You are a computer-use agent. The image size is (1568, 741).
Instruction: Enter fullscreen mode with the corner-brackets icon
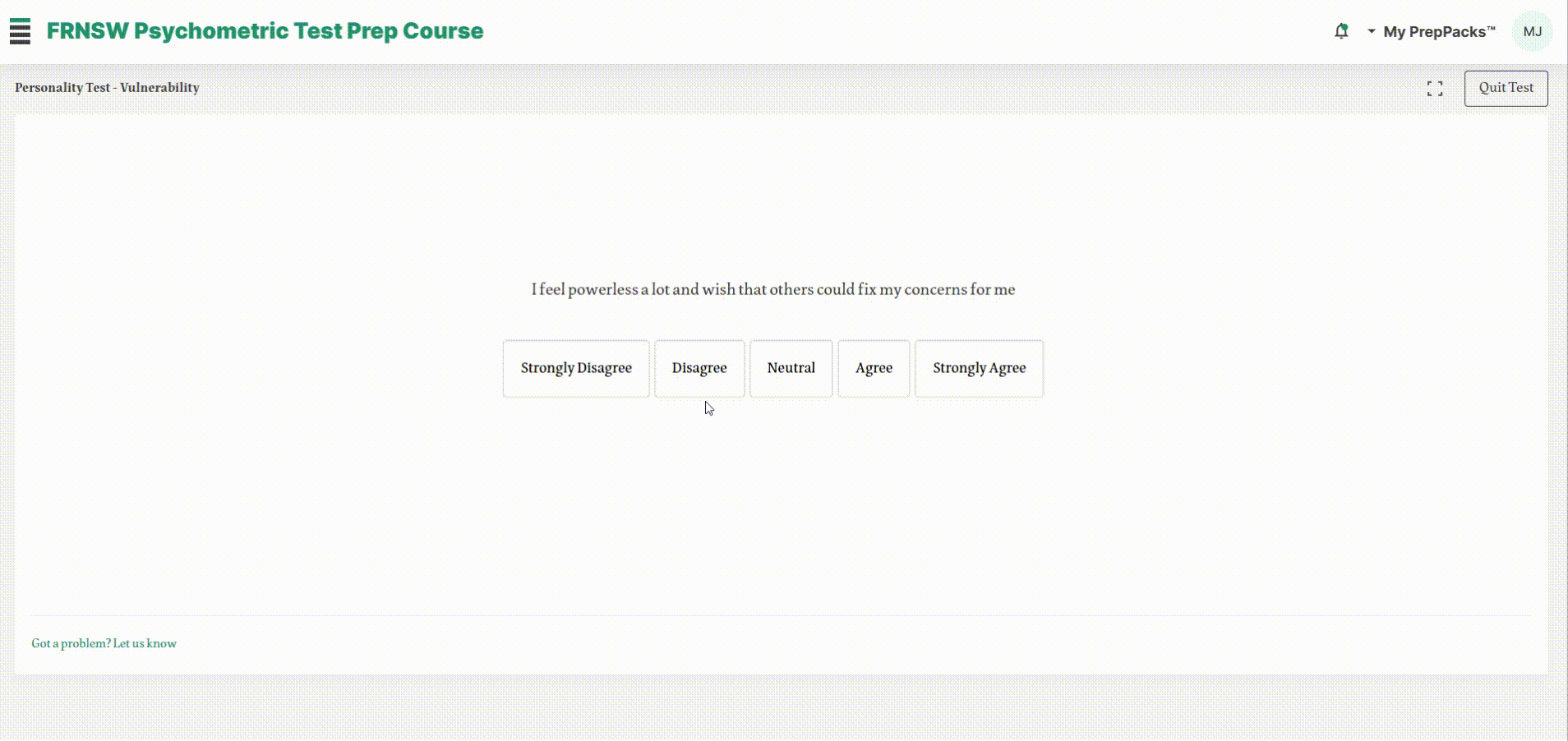pyautogui.click(x=1435, y=89)
